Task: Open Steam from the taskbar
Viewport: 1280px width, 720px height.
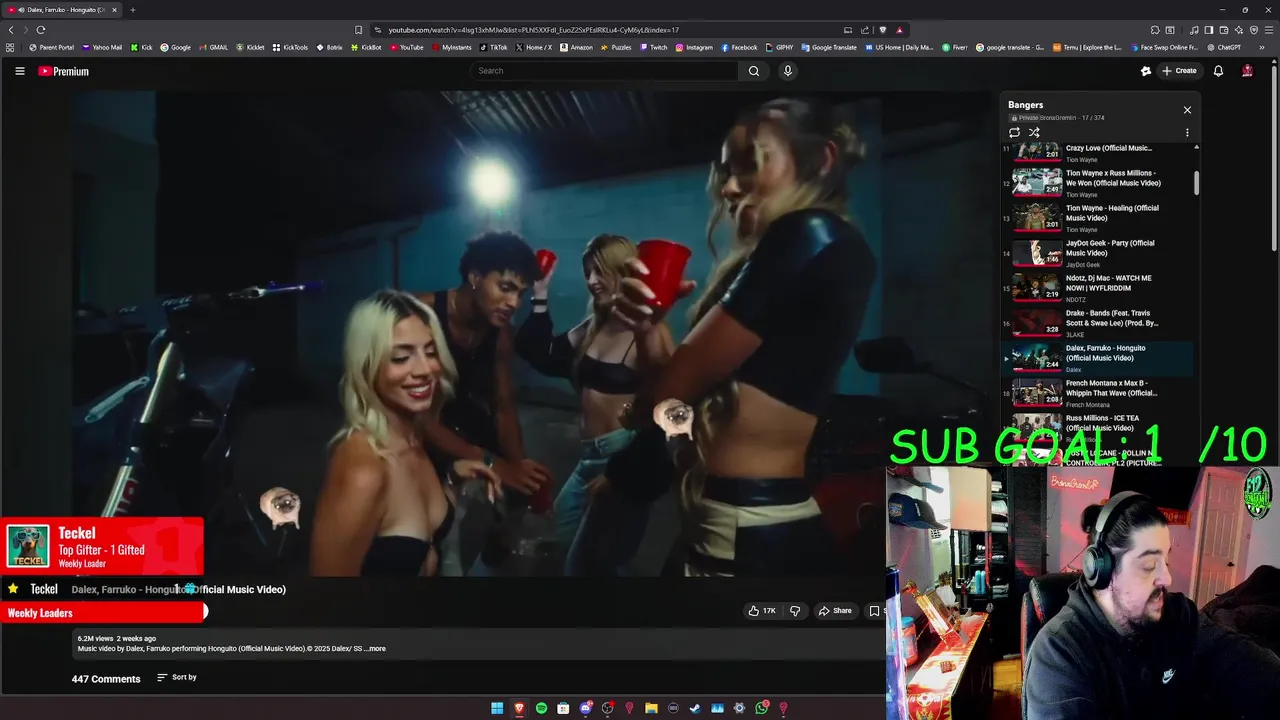Action: tap(695, 708)
